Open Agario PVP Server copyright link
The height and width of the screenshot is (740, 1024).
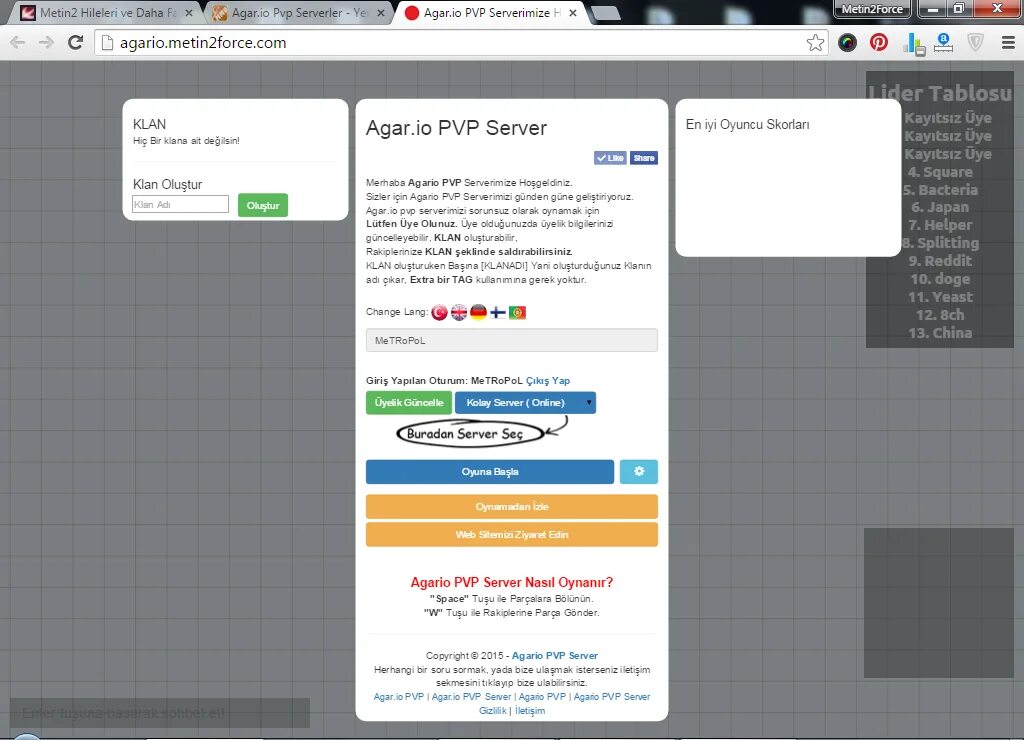554,655
